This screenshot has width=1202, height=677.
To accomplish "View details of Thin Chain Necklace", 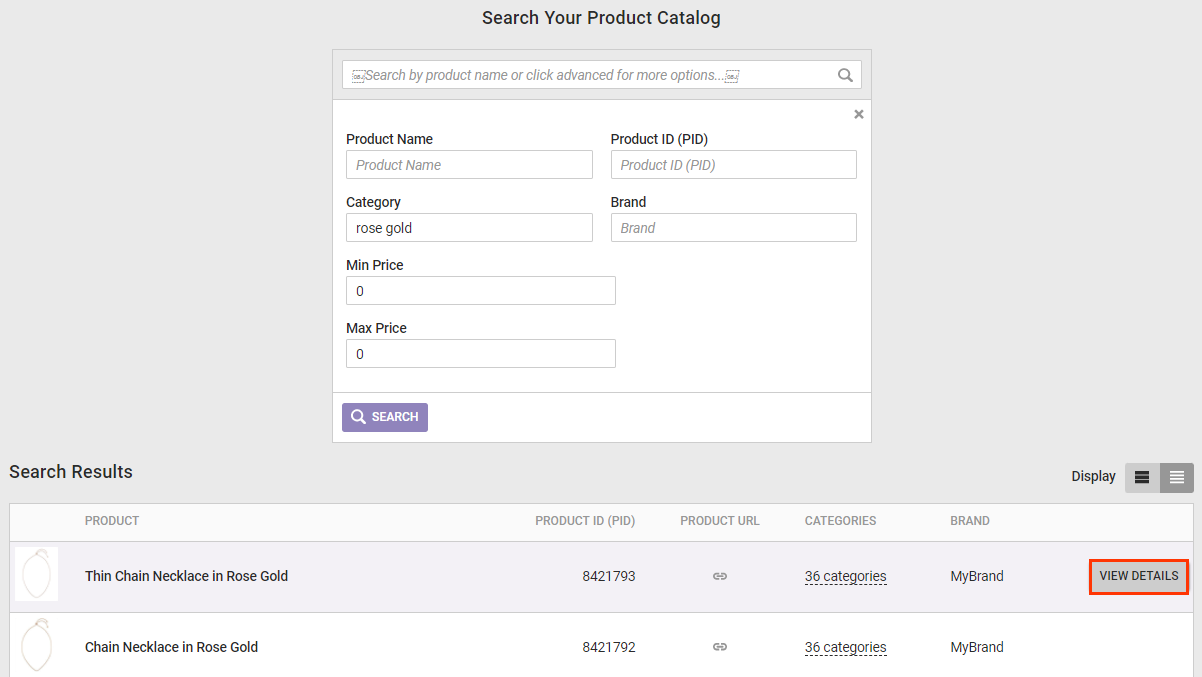I will tap(1139, 576).
